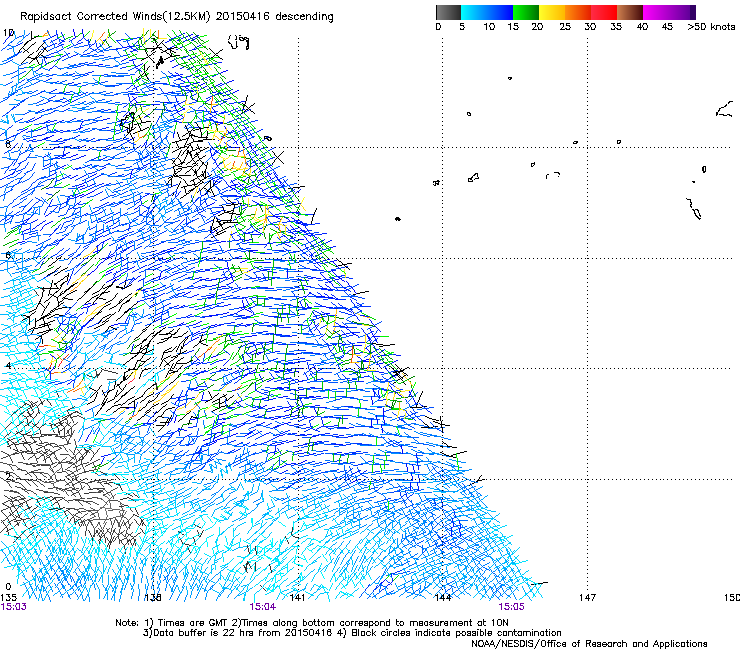Click the latitude "0" axis label
Viewport: 740px width, 650px height.
tap(8, 587)
